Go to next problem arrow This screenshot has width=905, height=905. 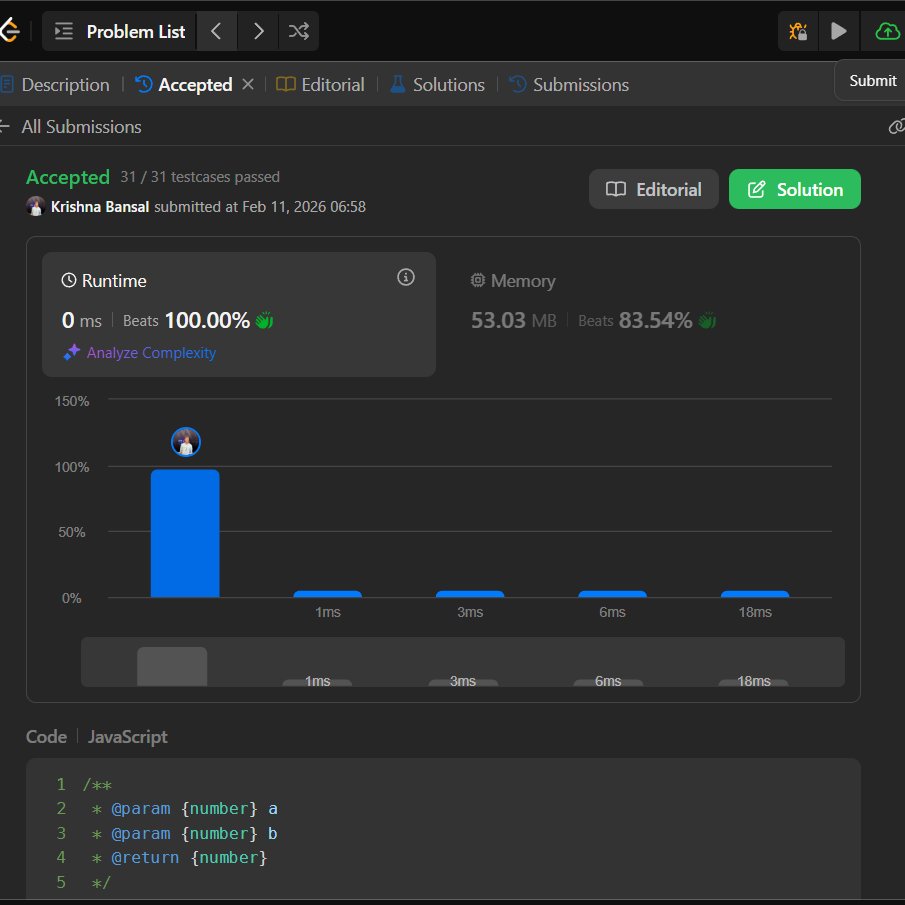(x=258, y=31)
